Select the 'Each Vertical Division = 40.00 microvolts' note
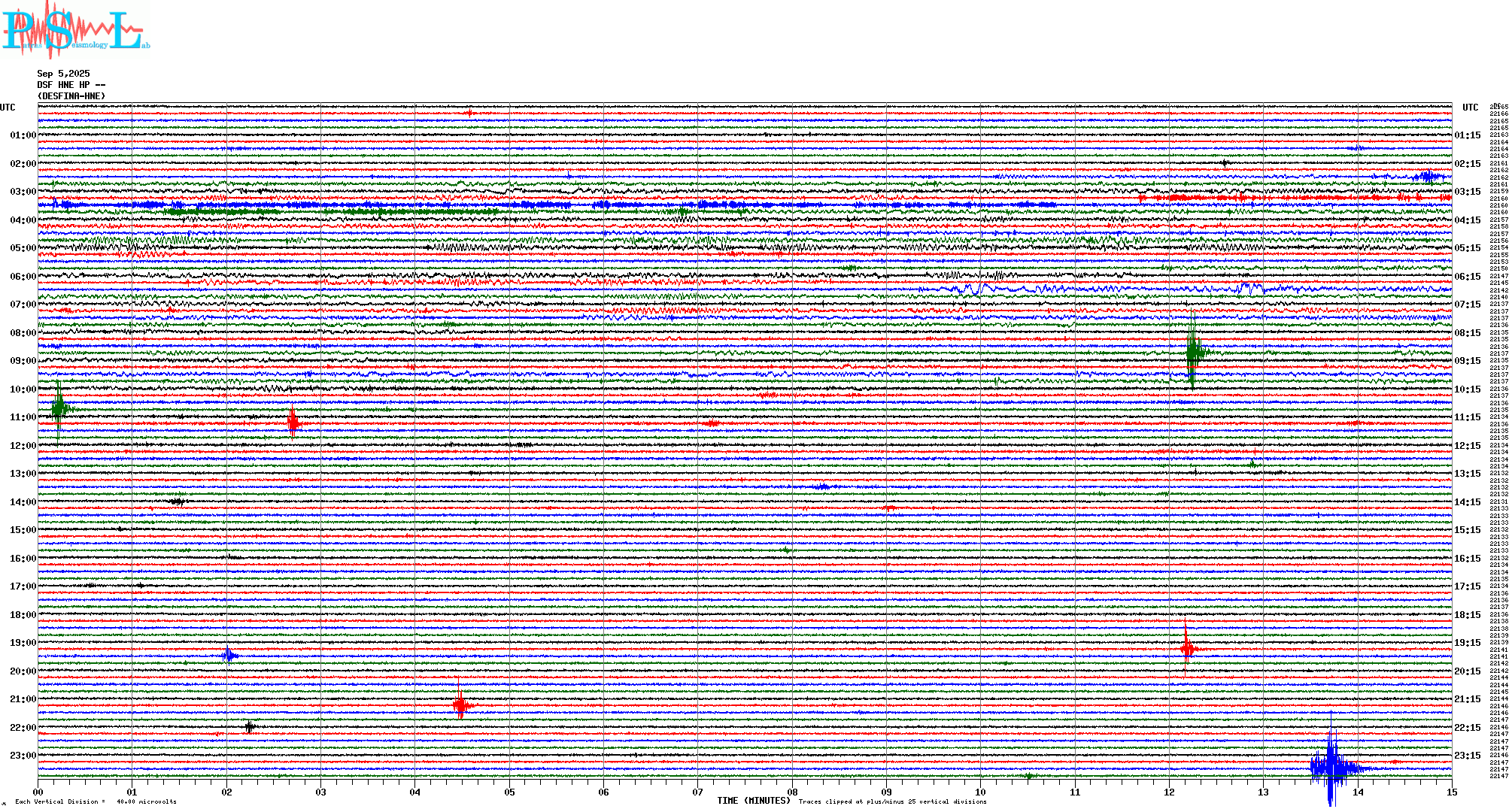This screenshot has height=812, width=1512. pyautogui.click(x=96, y=801)
